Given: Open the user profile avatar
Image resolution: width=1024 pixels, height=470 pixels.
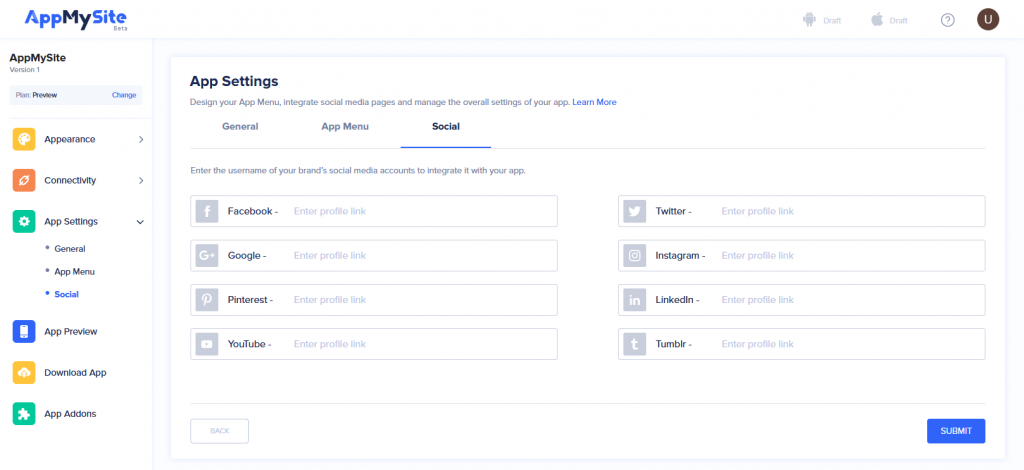Looking at the screenshot, I should pos(988,20).
